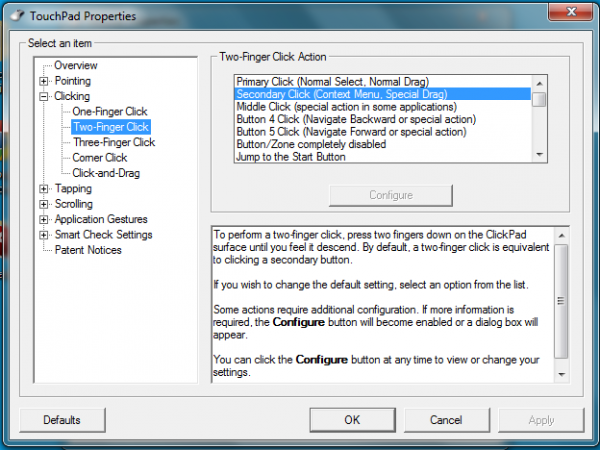Choose Button 5 Click (Navigate Forward)
Viewport: 600px width, 450px height.
[x=383, y=132]
